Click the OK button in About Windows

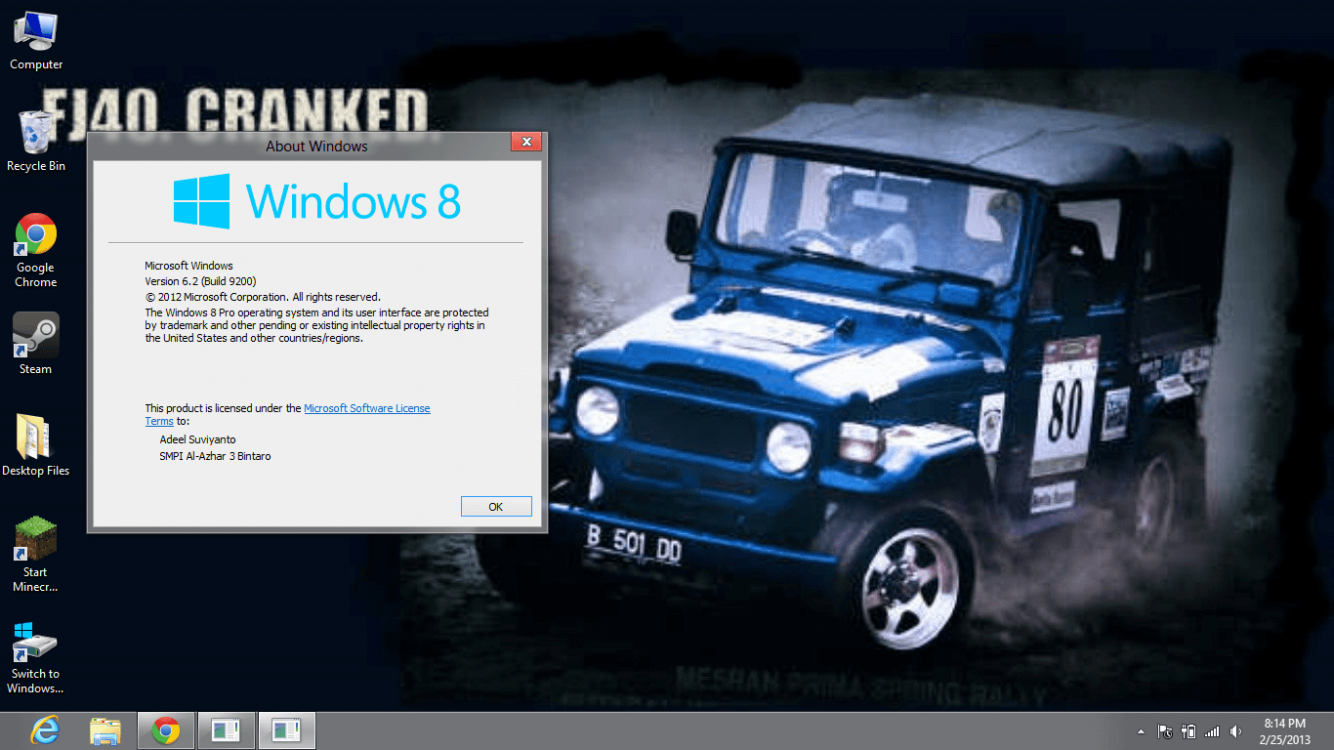[496, 507]
